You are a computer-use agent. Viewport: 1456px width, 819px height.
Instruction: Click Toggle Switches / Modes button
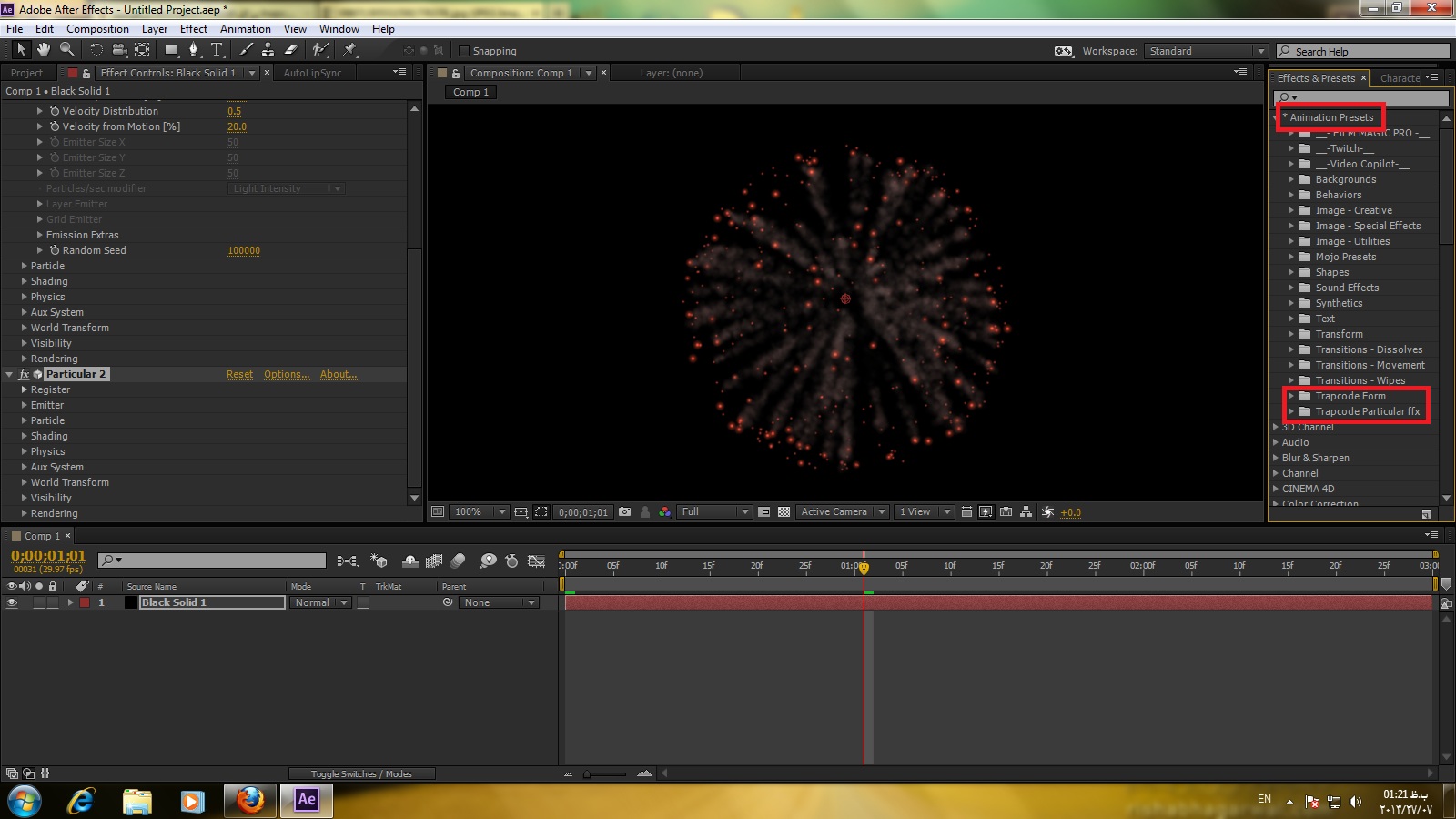click(x=361, y=774)
